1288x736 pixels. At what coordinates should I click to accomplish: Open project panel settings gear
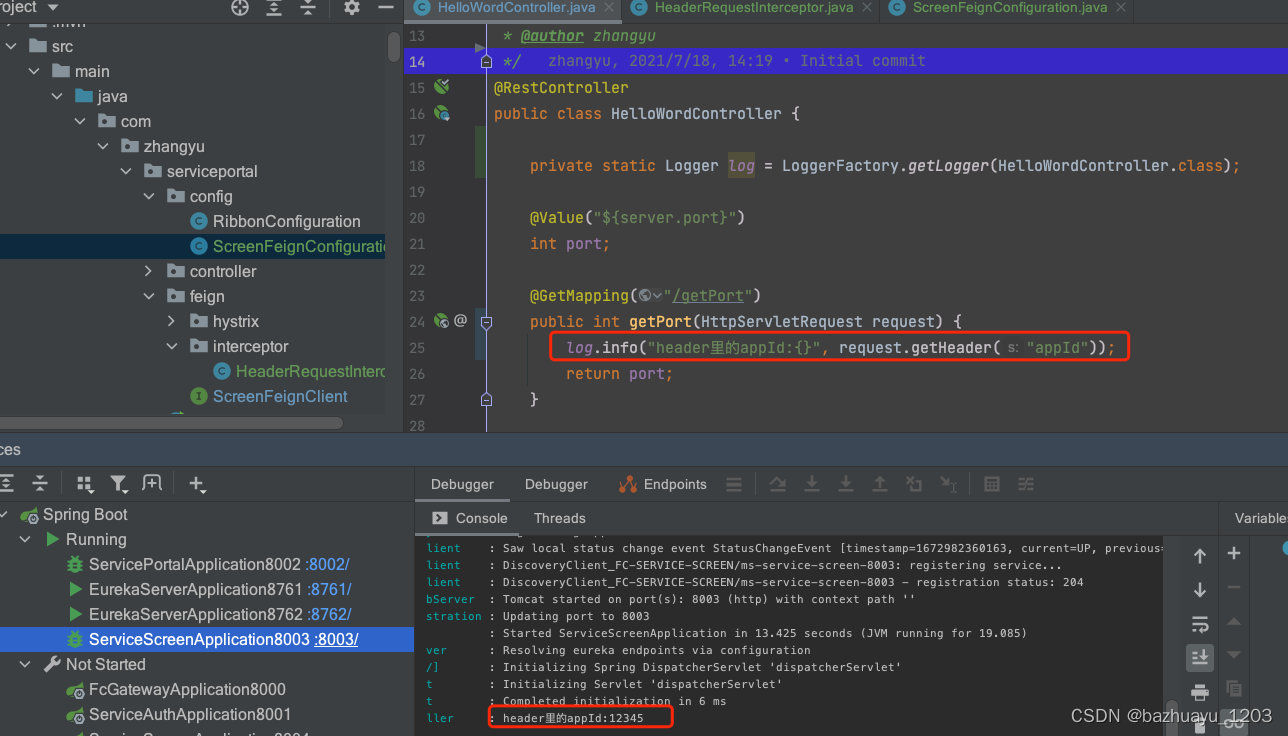[352, 8]
